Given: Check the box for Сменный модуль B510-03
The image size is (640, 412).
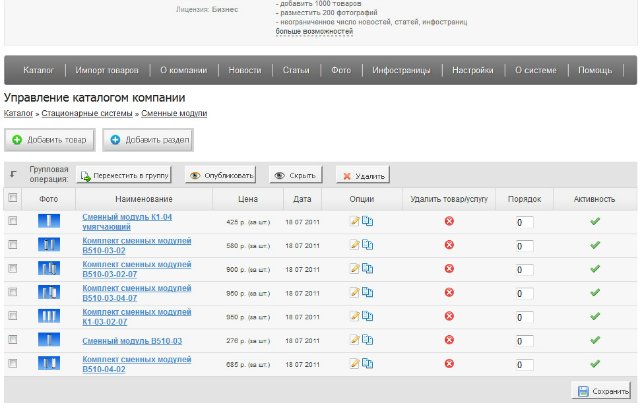Looking at the screenshot, I should pos(12,341).
